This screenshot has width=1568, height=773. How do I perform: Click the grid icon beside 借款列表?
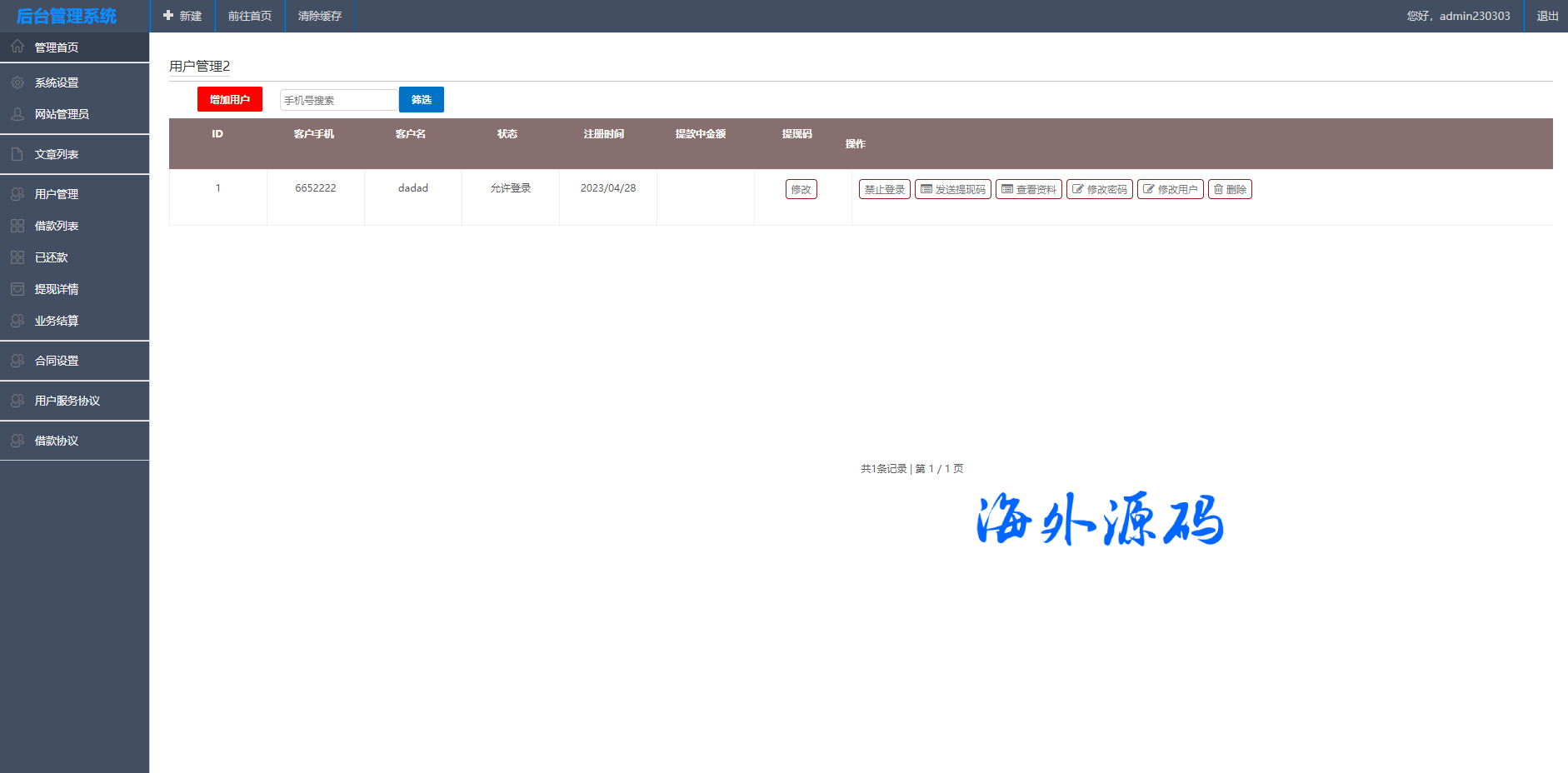[17, 226]
